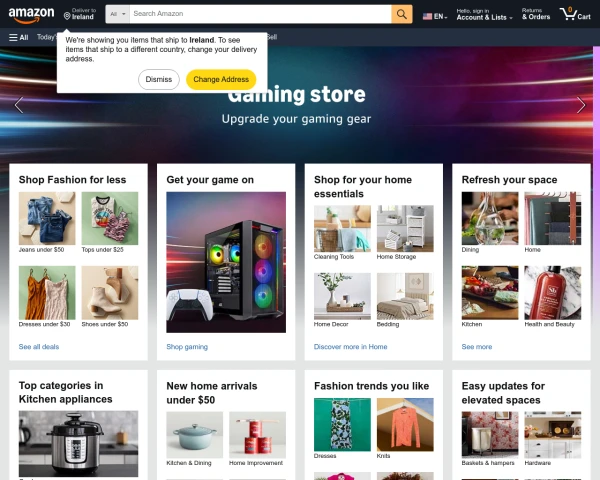The height and width of the screenshot is (480, 600).
Task: Click the orange search magnifier button
Action: (401, 14)
